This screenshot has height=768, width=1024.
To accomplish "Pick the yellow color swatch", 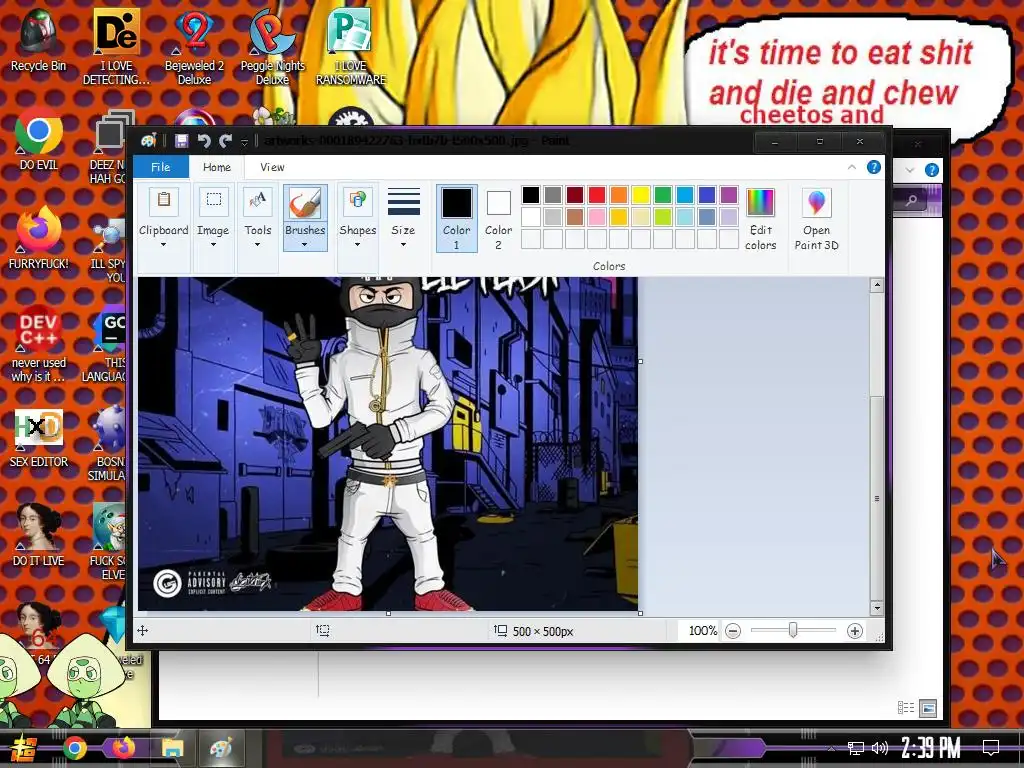I will tap(641, 195).
